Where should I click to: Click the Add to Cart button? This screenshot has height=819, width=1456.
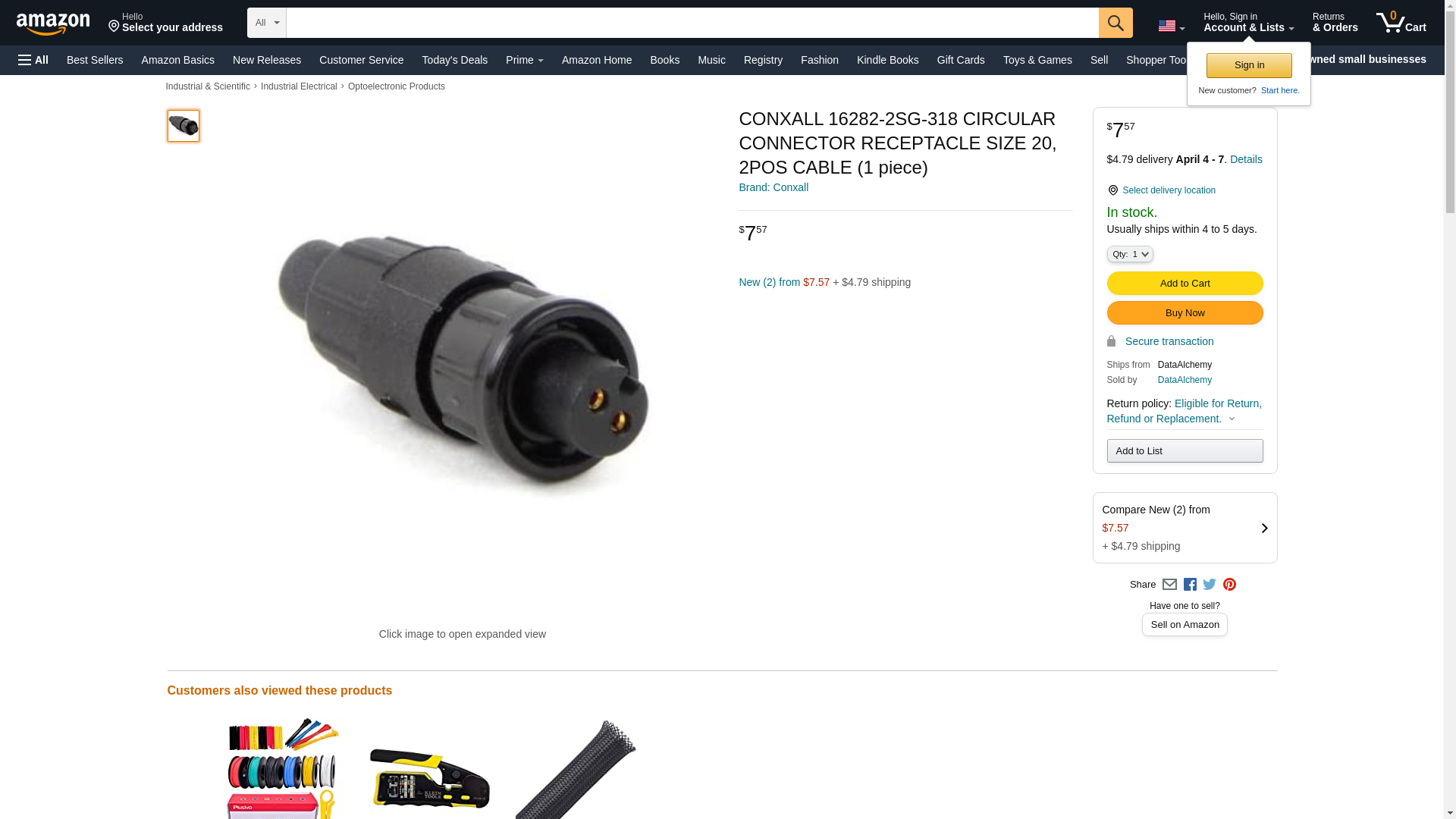click(x=1185, y=283)
